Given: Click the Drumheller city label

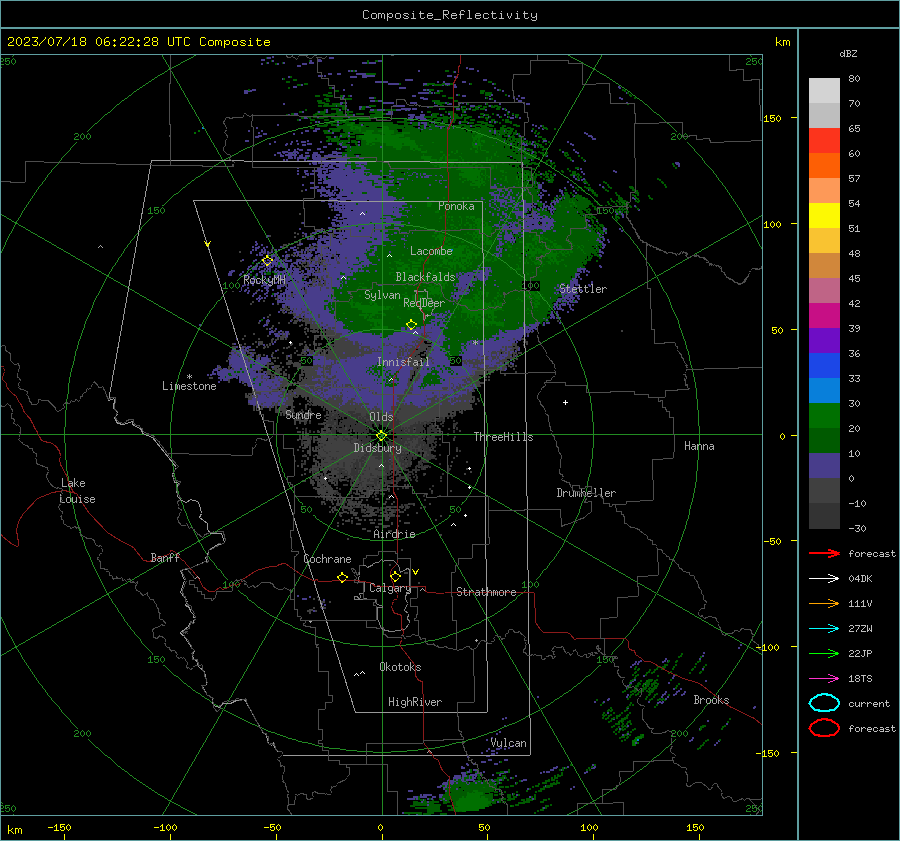Looking at the screenshot, I should pos(586,493).
